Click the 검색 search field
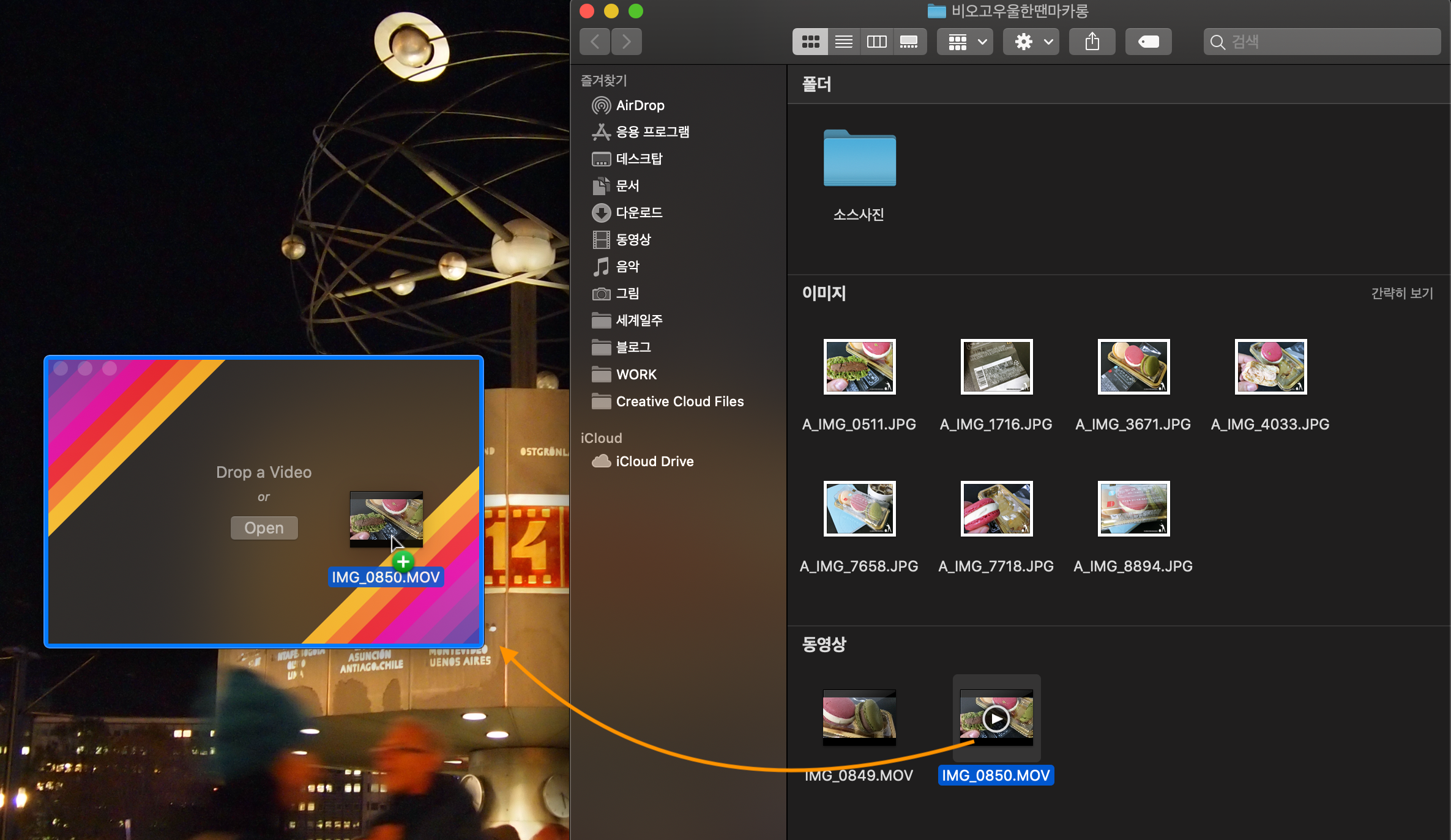The image size is (1451, 840). [x=1322, y=42]
